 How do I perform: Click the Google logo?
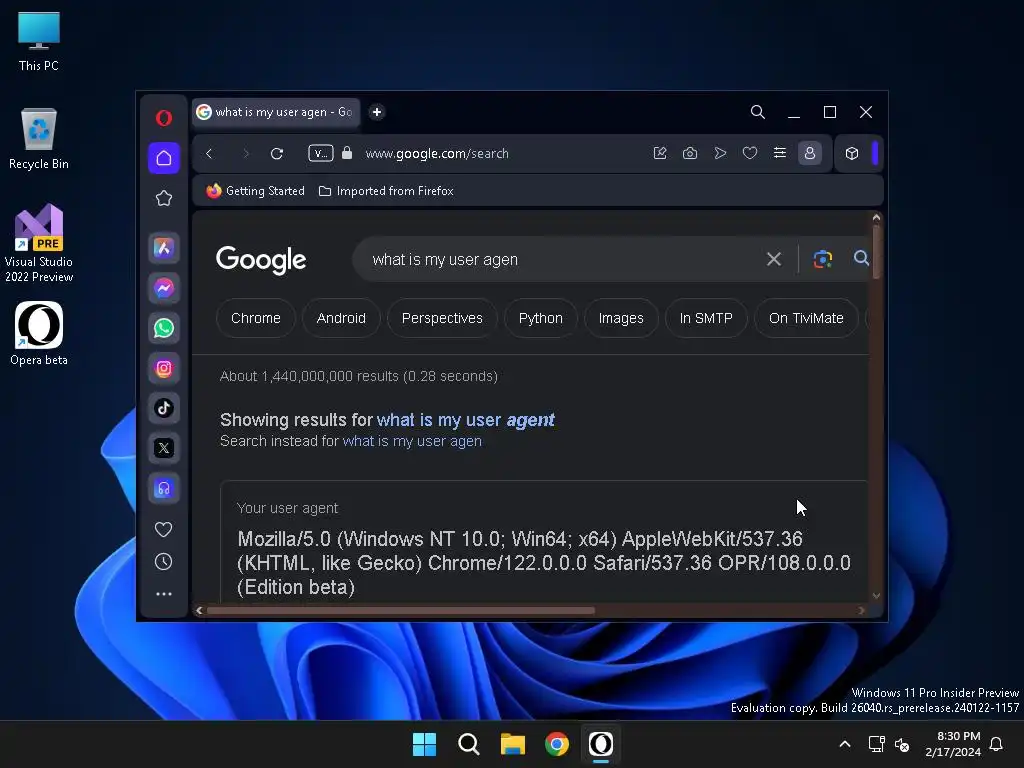[261, 260]
